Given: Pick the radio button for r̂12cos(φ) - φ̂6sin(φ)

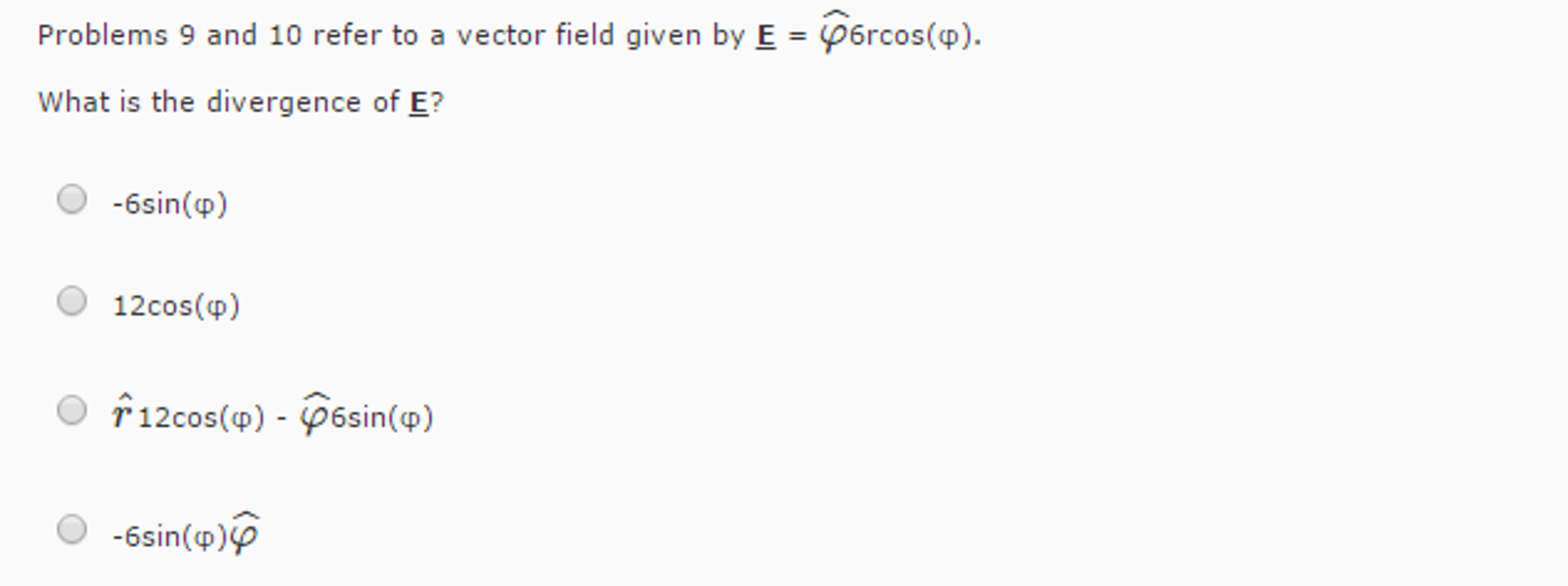Looking at the screenshot, I should click(x=72, y=410).
